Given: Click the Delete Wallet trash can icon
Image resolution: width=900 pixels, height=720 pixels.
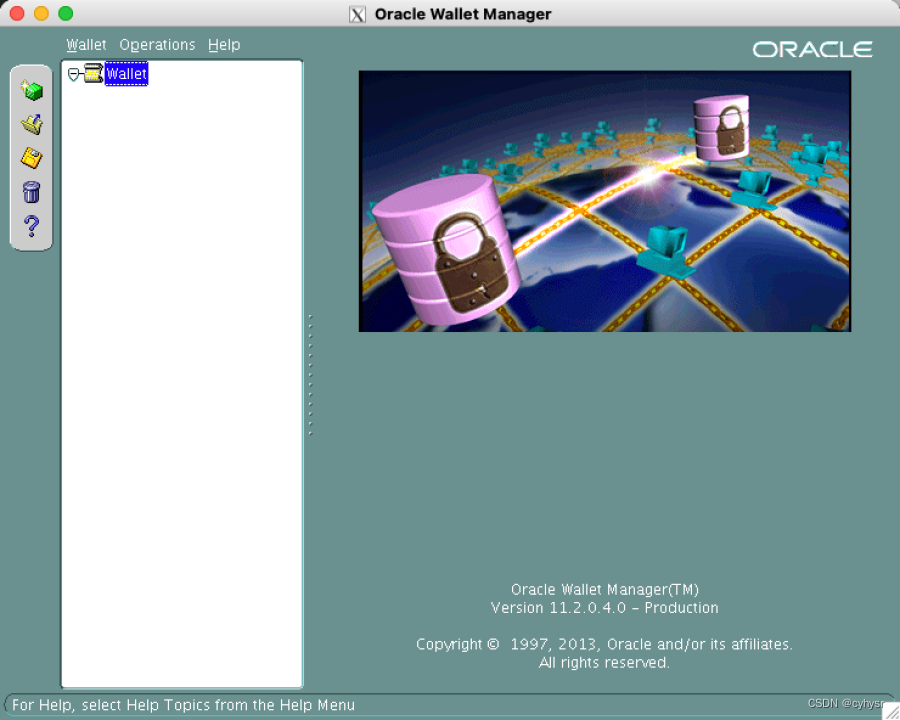Looking at the screenshot, I should [x=32, y=192].
